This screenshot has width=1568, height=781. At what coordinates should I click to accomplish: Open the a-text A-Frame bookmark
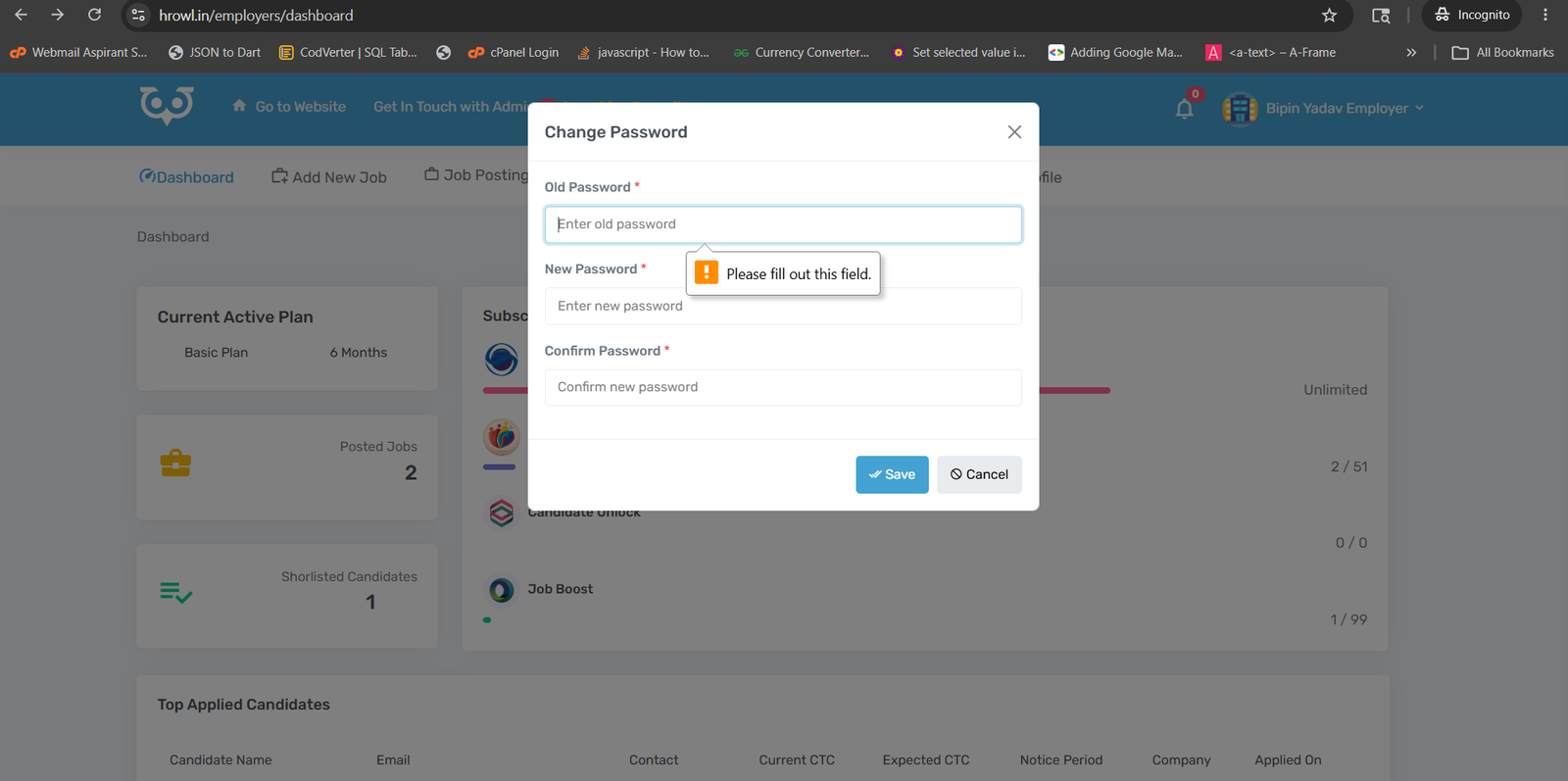[1271, 53]
